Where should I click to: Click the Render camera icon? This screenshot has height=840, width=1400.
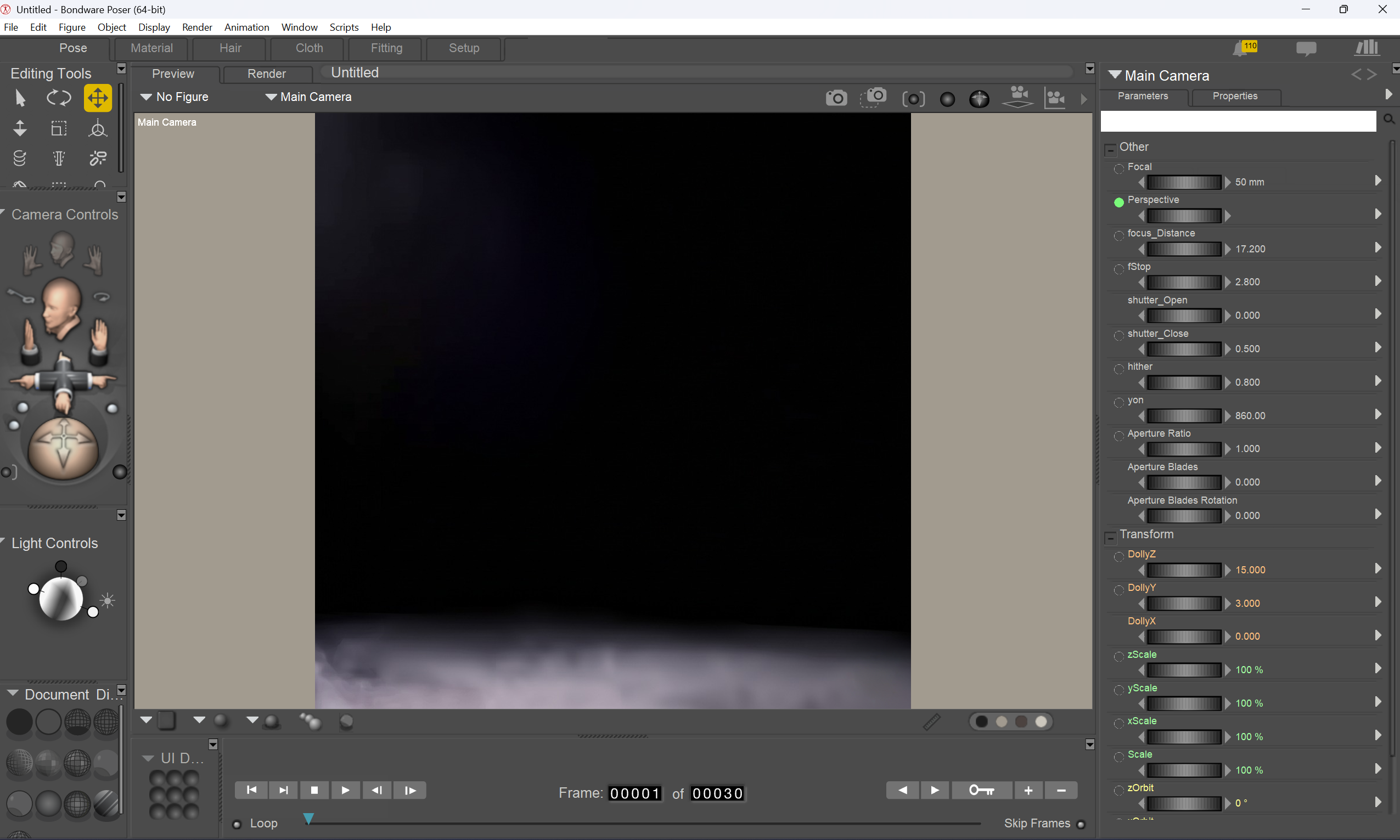click(x=836, y=99)
